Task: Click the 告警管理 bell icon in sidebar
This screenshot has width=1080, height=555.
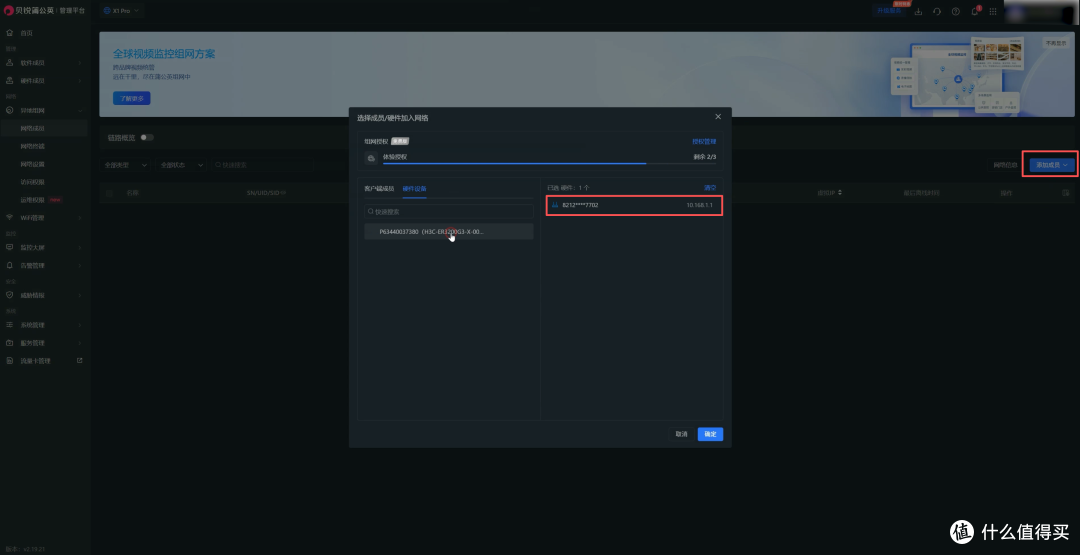Action: pyautogui.click(x=10, y=265)
